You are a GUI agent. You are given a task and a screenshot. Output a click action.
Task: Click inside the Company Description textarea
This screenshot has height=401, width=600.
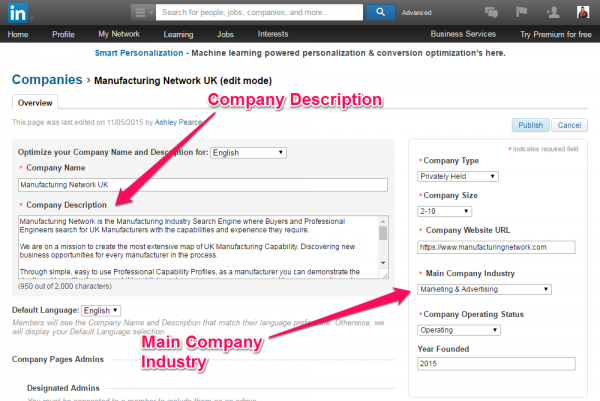(198, 247)
